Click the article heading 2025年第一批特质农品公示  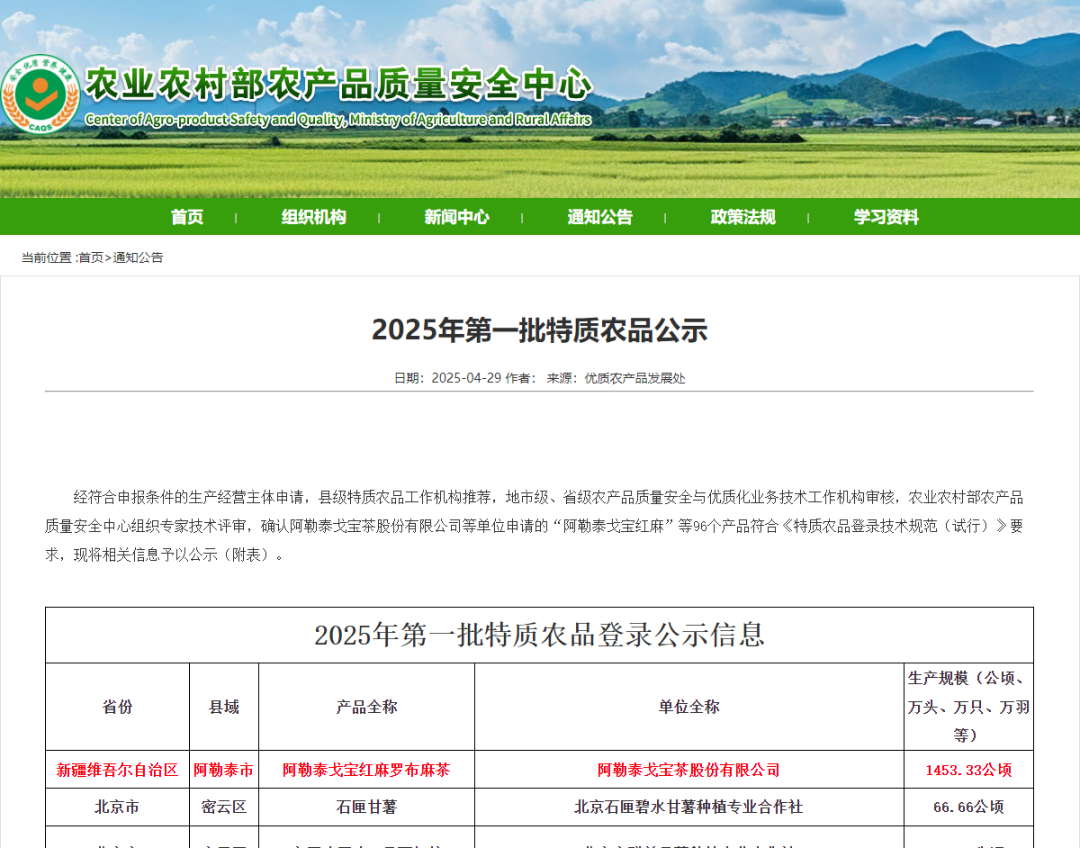[540, 330]
